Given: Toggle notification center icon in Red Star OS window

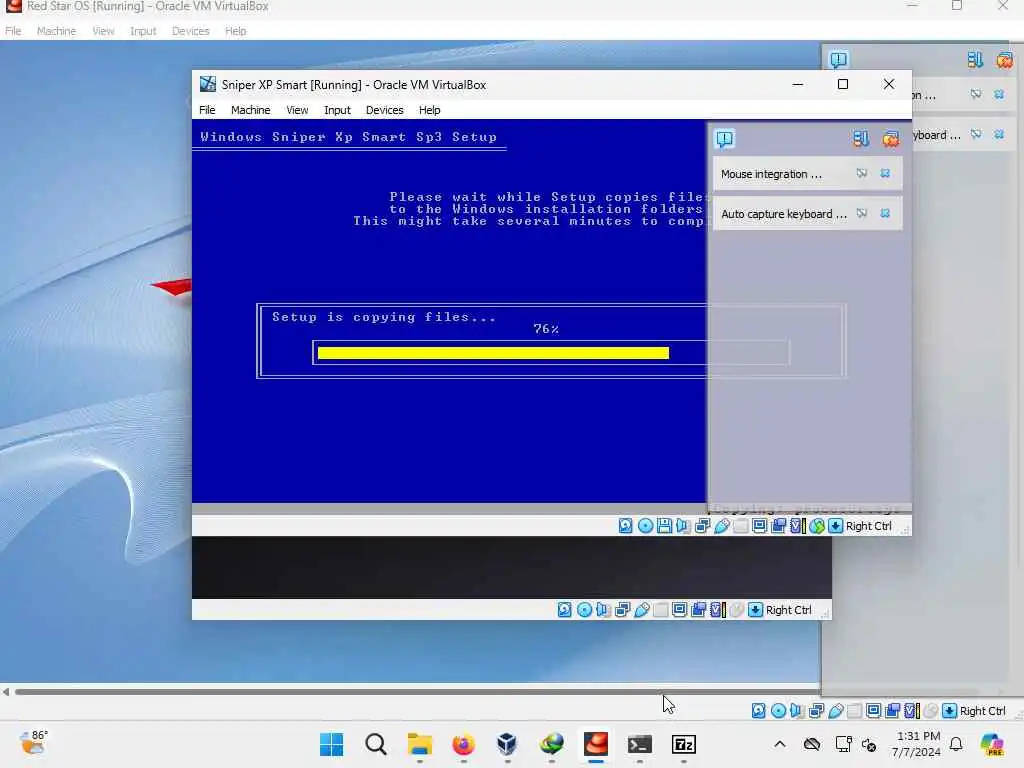Looking at the screenshot, I should 839,59.
